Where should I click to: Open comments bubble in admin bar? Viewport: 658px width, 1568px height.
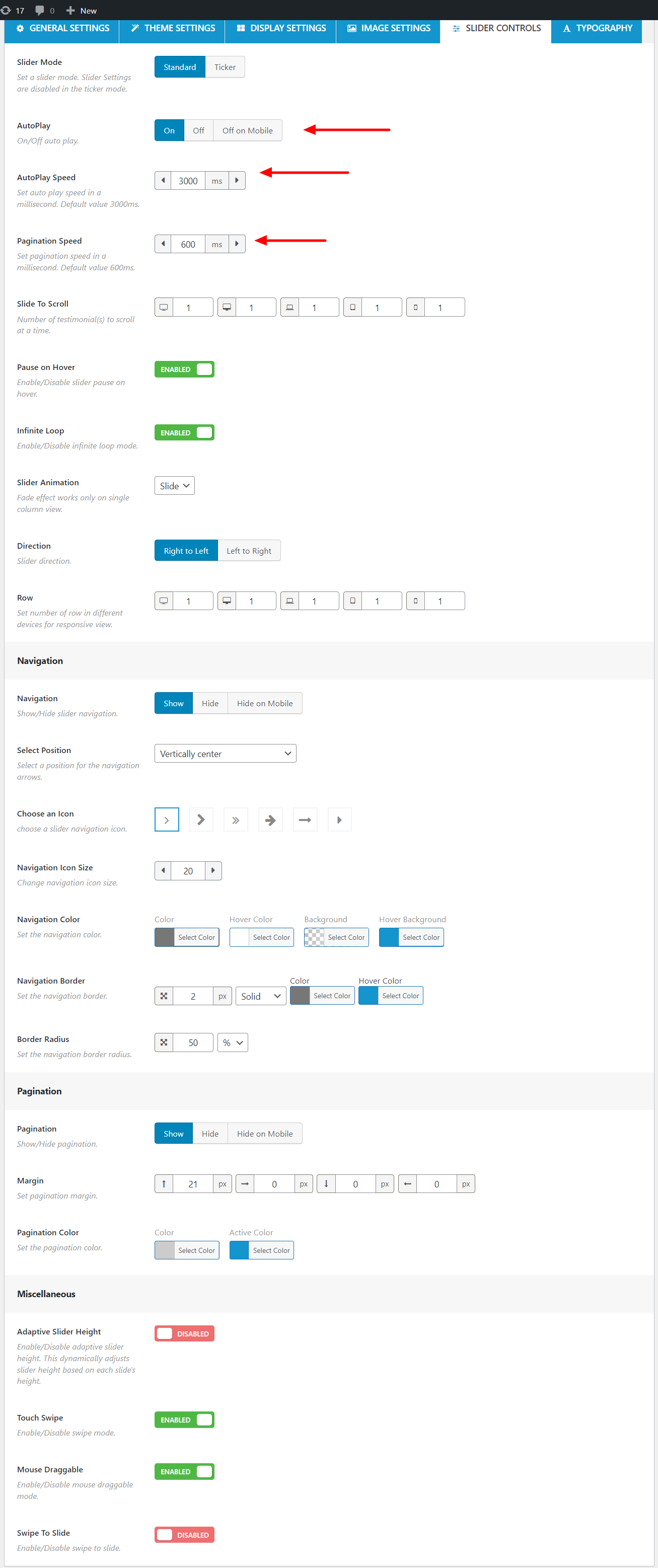[x=40, y=11]
